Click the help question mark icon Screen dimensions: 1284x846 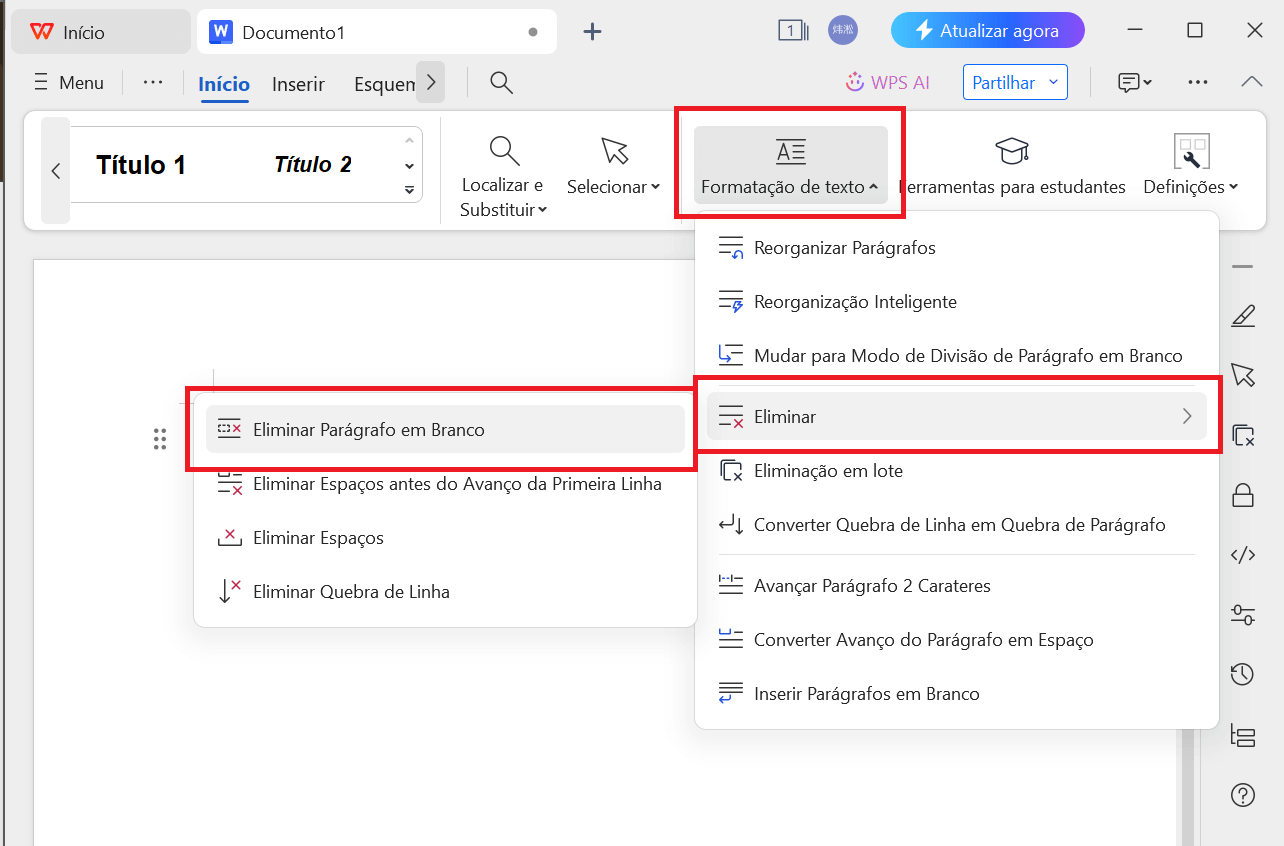(x=1243, y=794)
